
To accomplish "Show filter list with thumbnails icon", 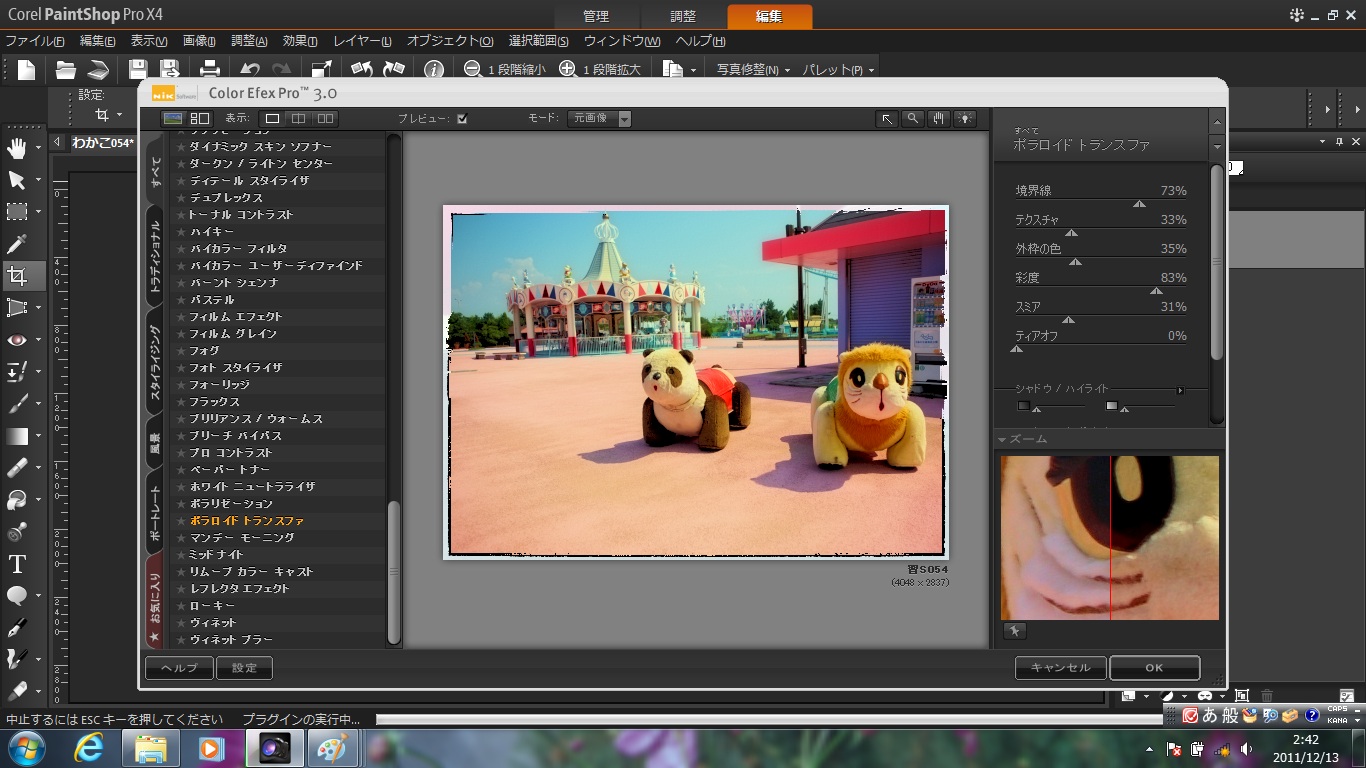I will [199, 119].
